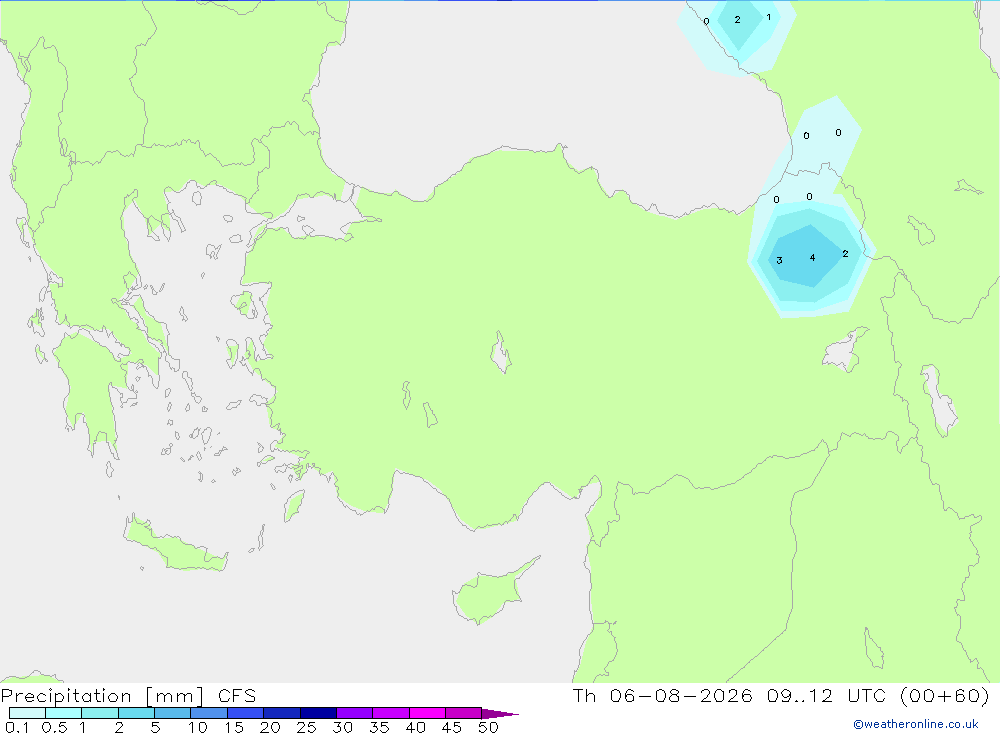1000x733 pixels.
Task: Click the 'CFS' model label
Action: click(x=237, y=696)
